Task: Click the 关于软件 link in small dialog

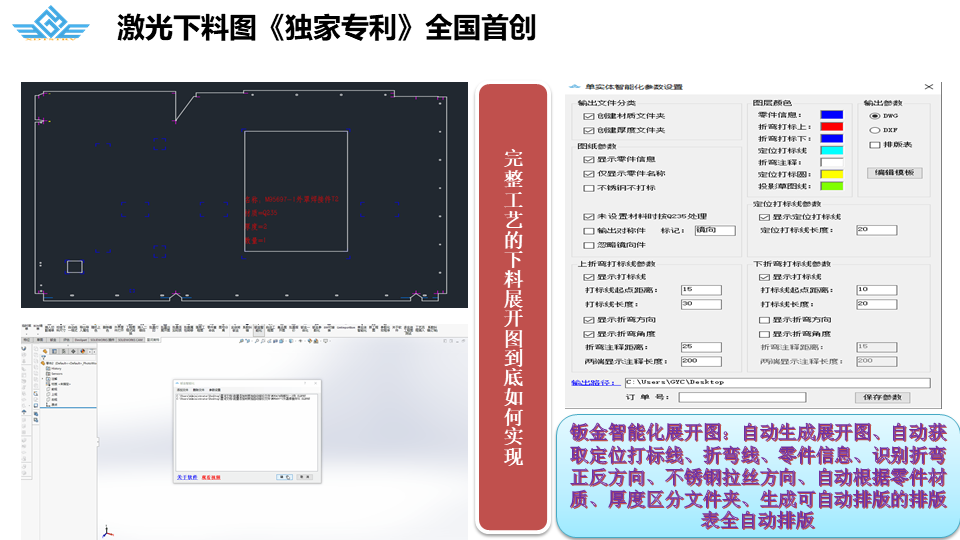Action: [186, 478]
